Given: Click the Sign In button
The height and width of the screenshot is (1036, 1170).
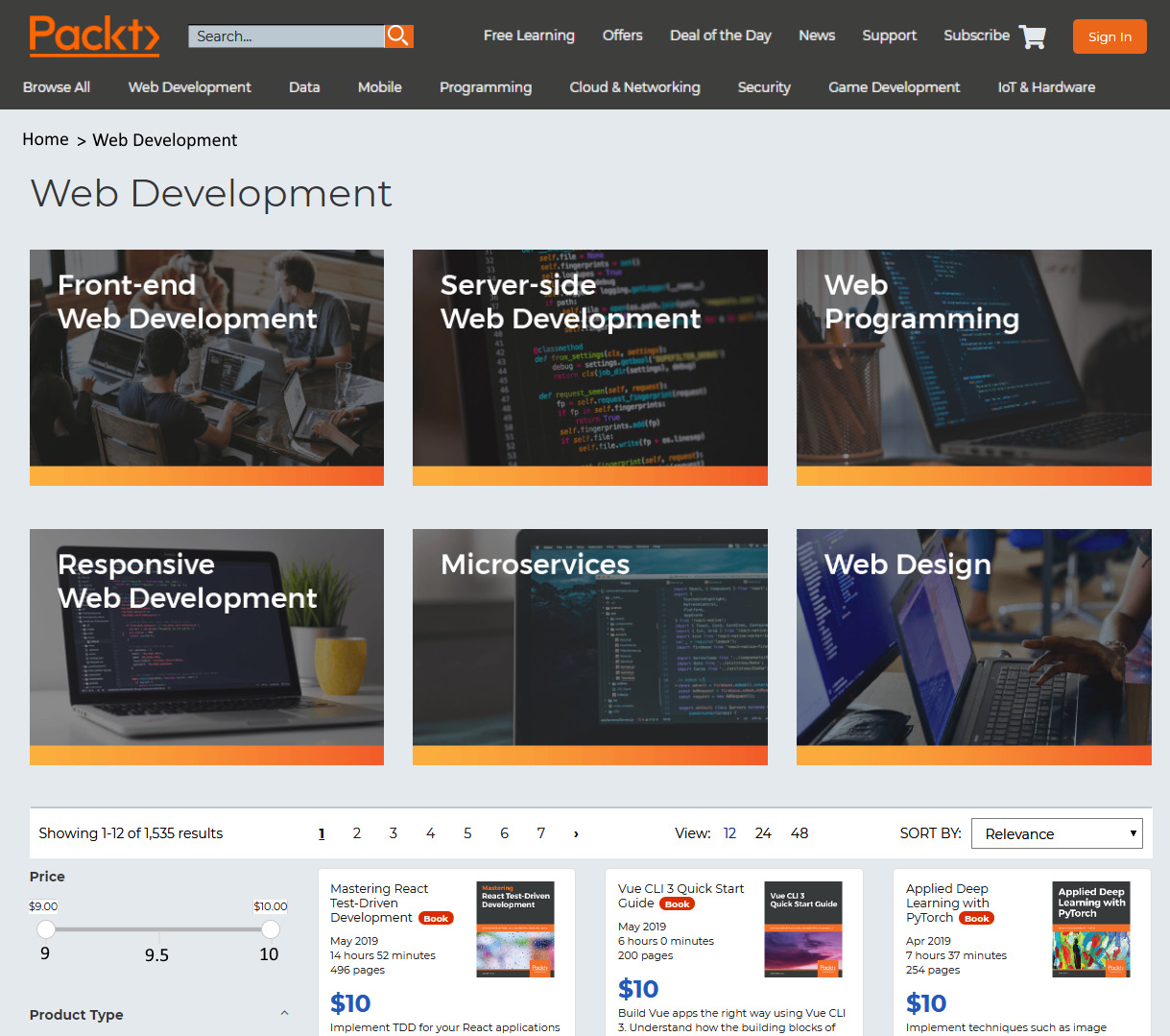Looking at the screenshot, I should 1110,36.
